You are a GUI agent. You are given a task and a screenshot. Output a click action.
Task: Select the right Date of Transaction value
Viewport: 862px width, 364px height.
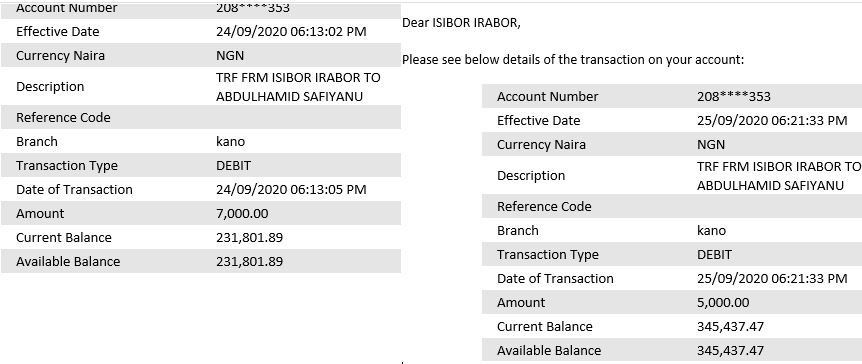[772, 279]
